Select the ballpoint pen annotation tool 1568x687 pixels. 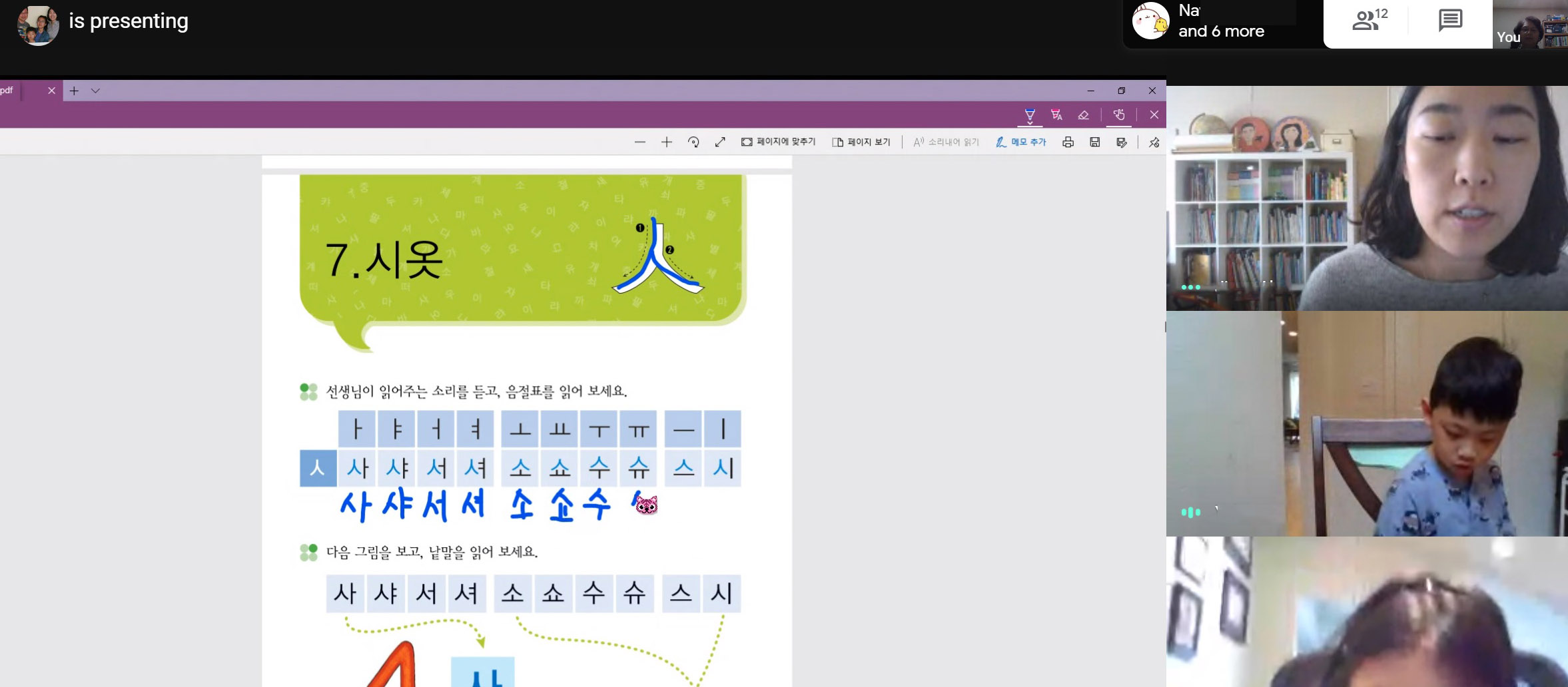click(x=1030, y=115)
